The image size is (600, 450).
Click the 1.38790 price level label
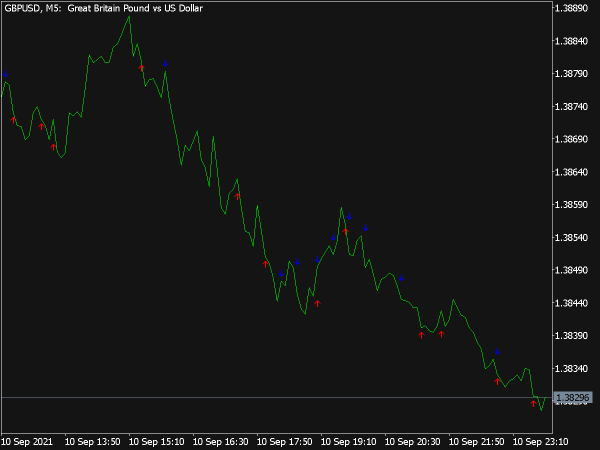tap(571, 73)
